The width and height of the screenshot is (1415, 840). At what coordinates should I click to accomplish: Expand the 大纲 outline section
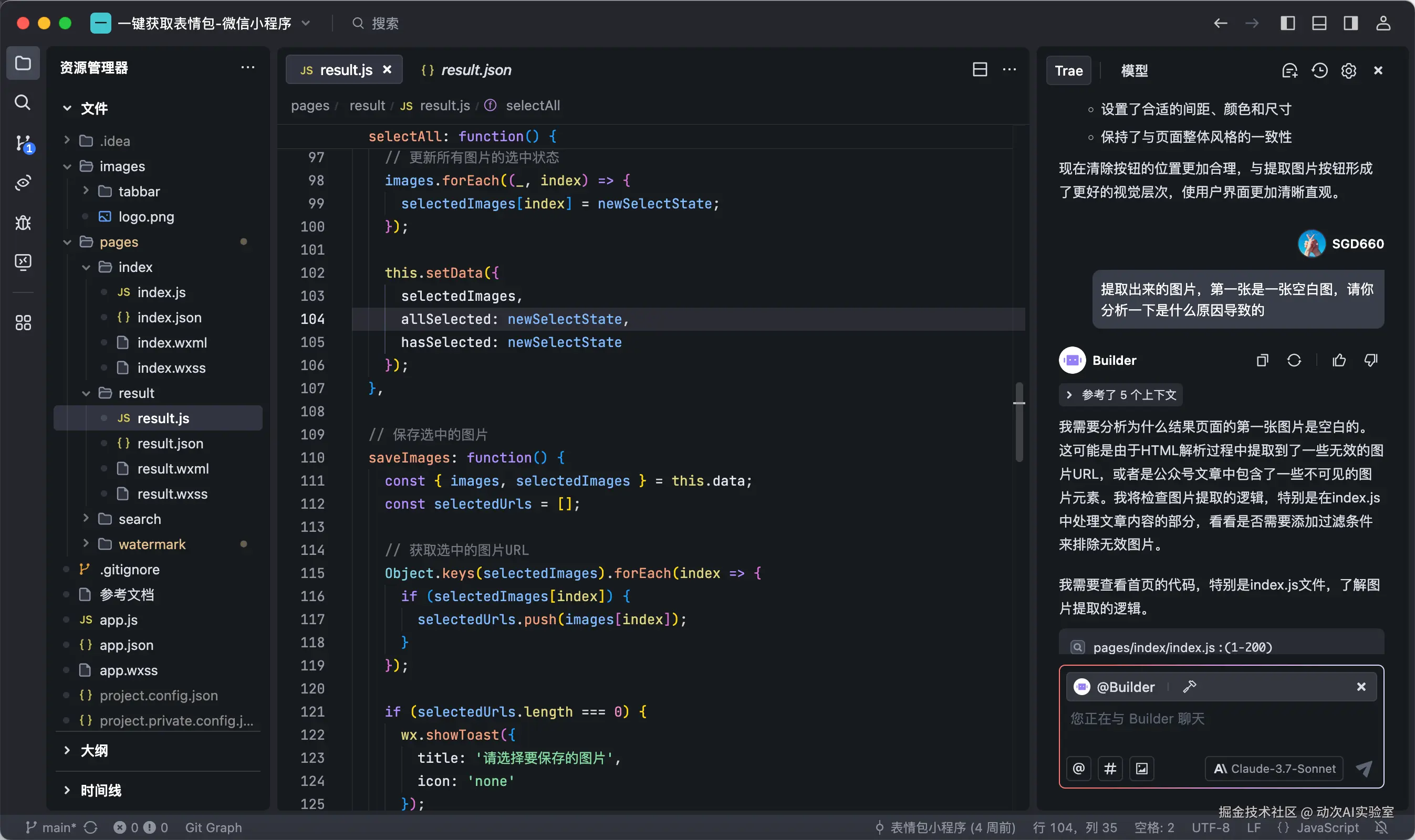click(94, 751)
